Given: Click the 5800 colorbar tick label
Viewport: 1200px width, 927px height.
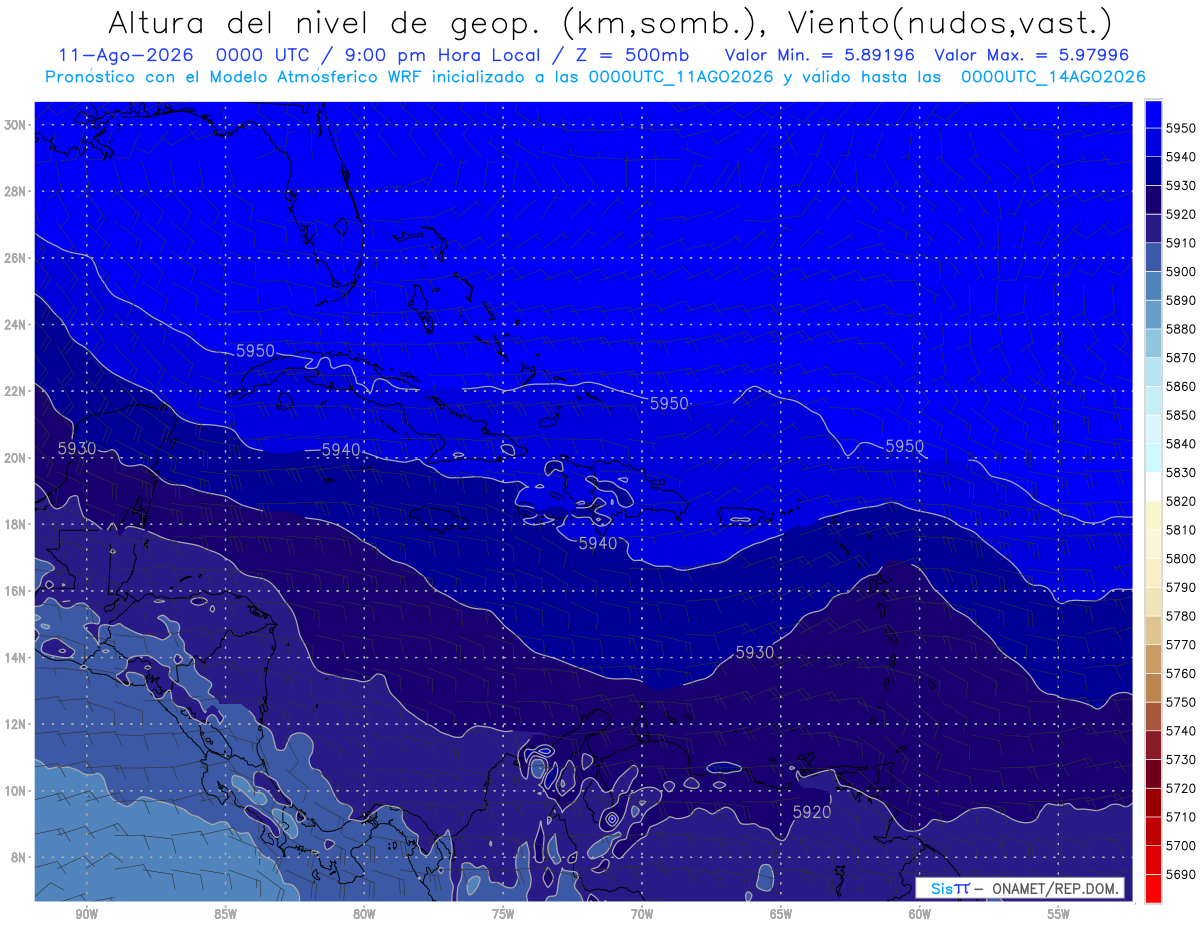Looking at the screenshot, I should point(1181,558).
